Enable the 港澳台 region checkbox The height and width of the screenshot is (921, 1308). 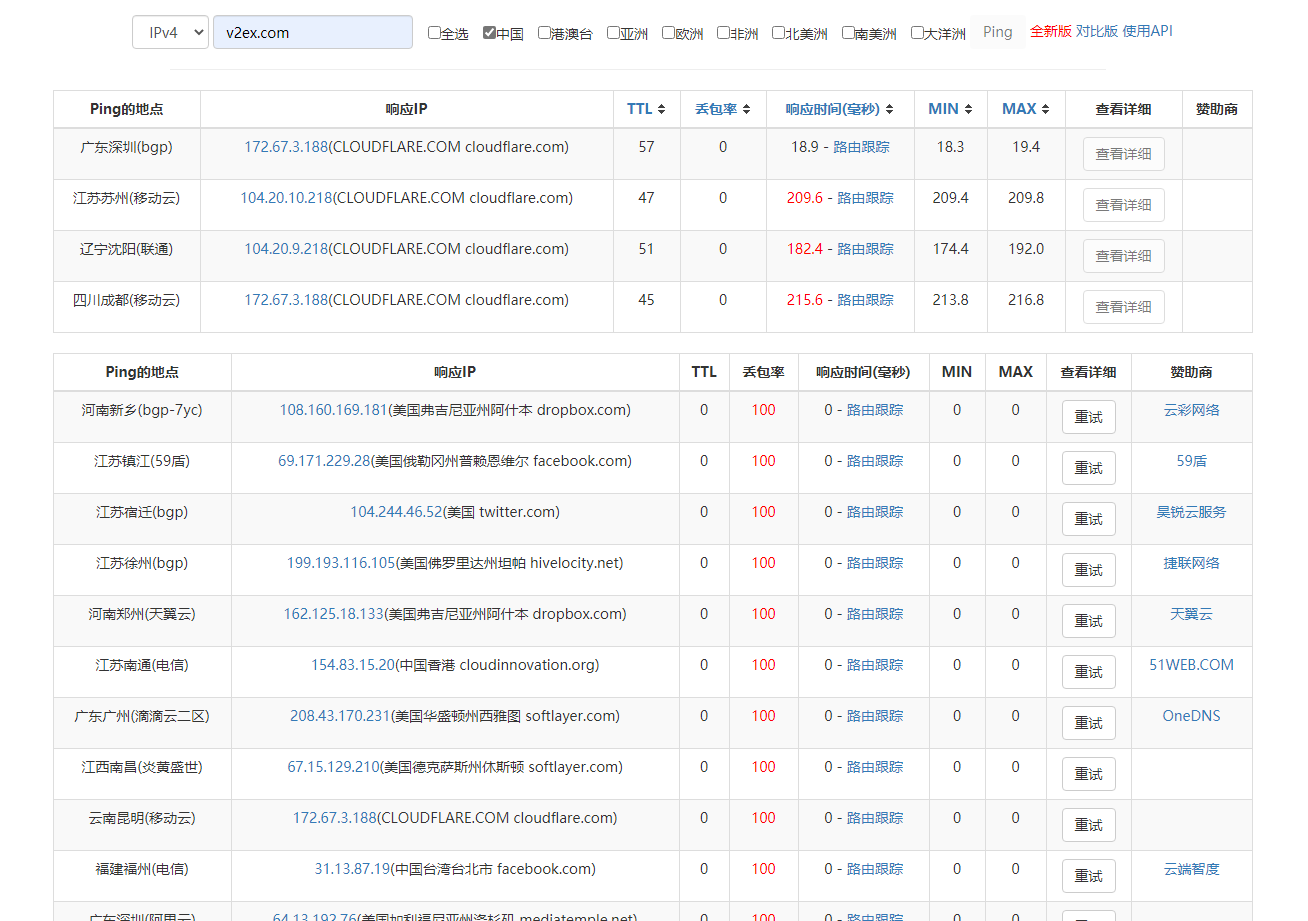(x=544, y=33)
